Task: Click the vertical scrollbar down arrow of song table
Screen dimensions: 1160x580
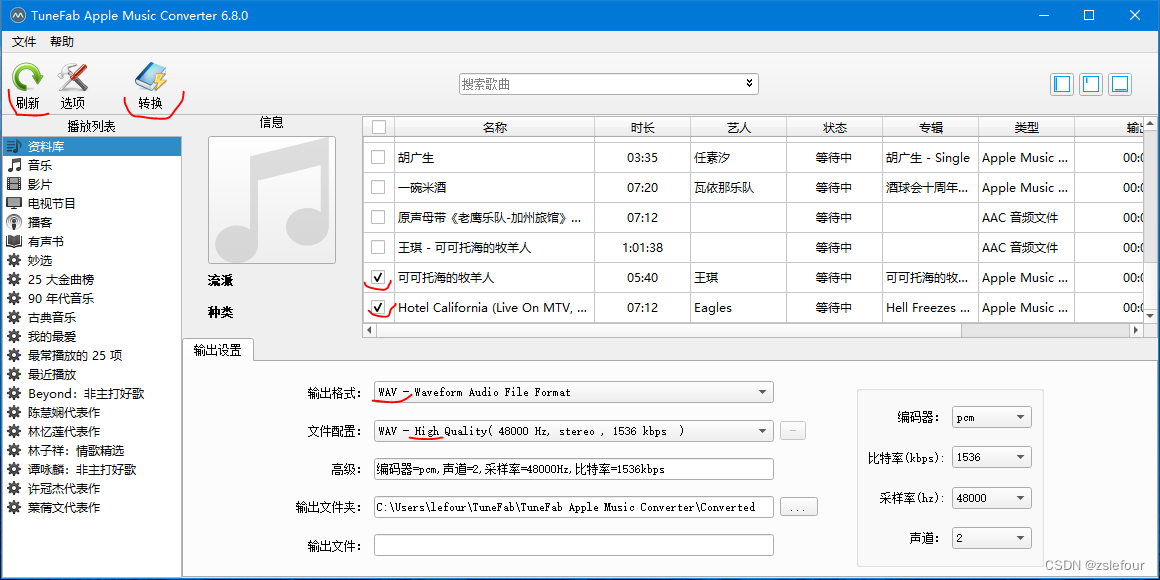Action: (x=1151, y=315)
